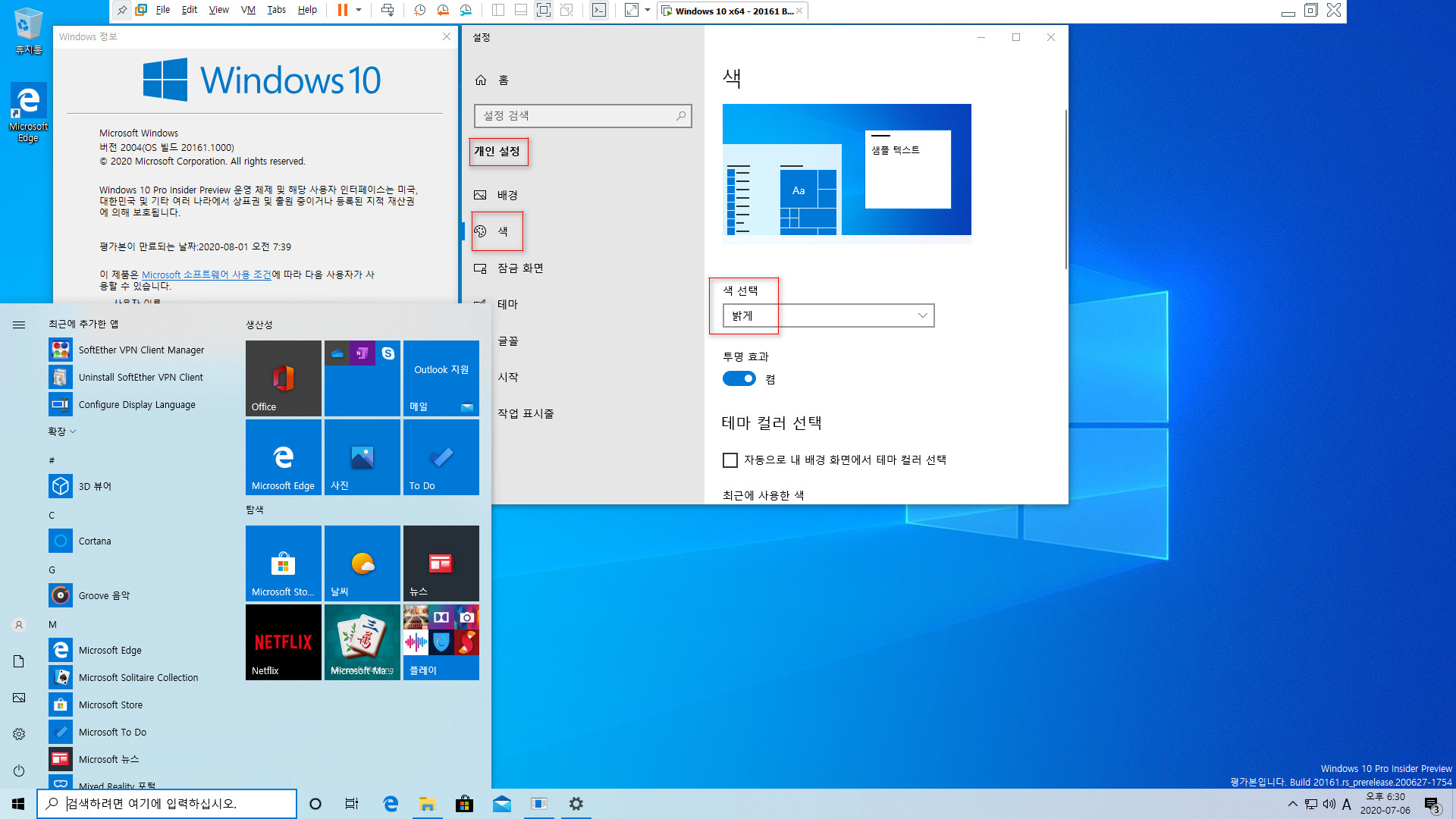The image size is (1456, 819).
Task: Select 배경 in Settings sidebar
Action: click(582, 195)
